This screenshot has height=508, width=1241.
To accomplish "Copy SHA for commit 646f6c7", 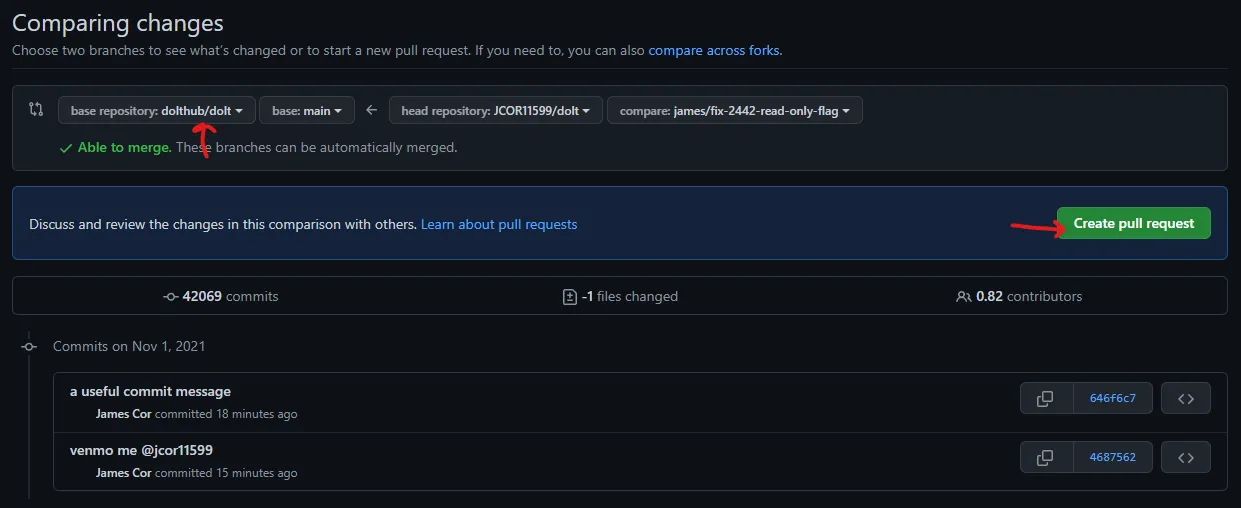I will click(1045, 398).
